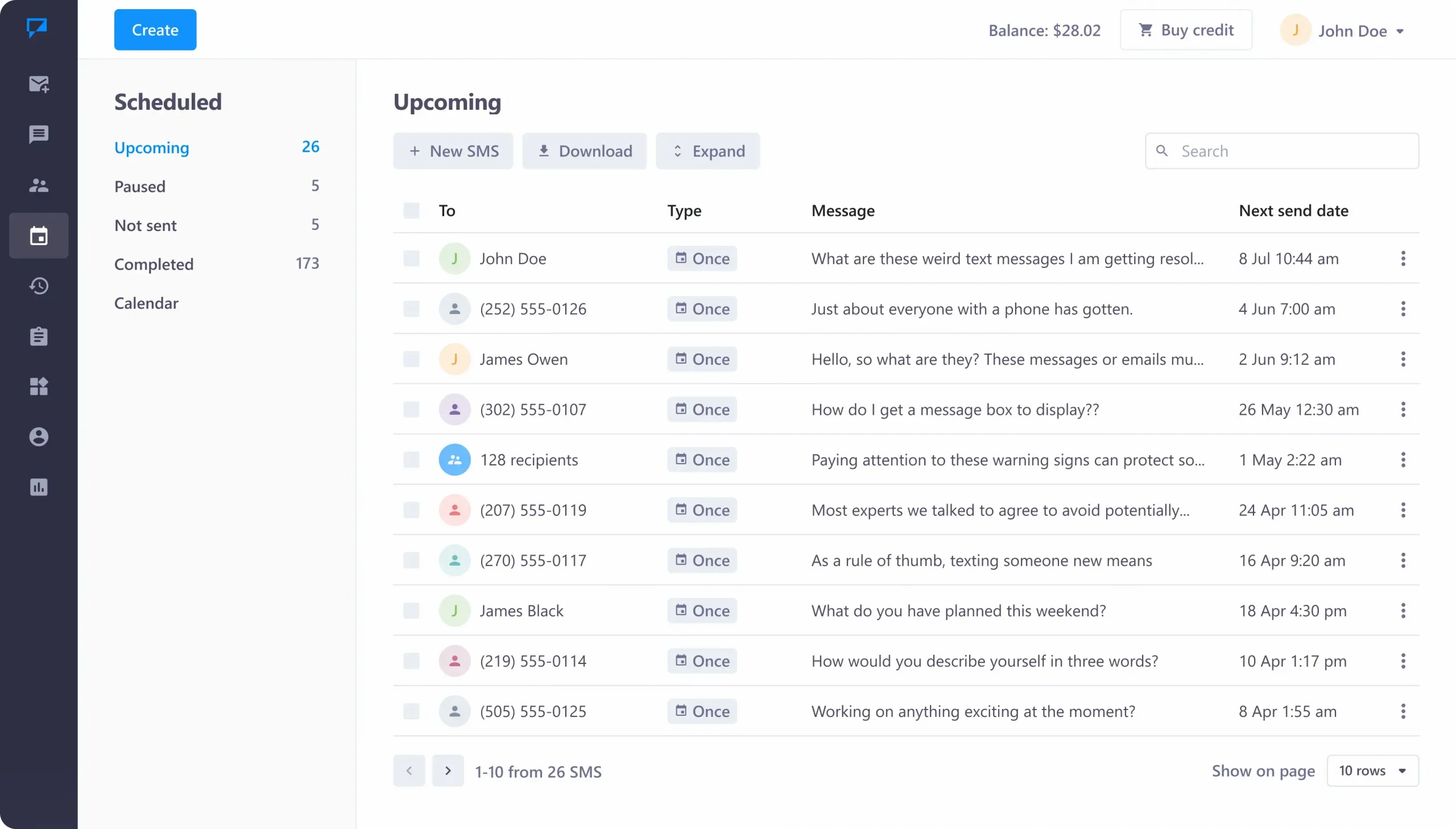The height and width of the screenshot is (829, 1456).
Task: Check the (207) 555-0119 row checkbox
Action: tap(411, 510)
